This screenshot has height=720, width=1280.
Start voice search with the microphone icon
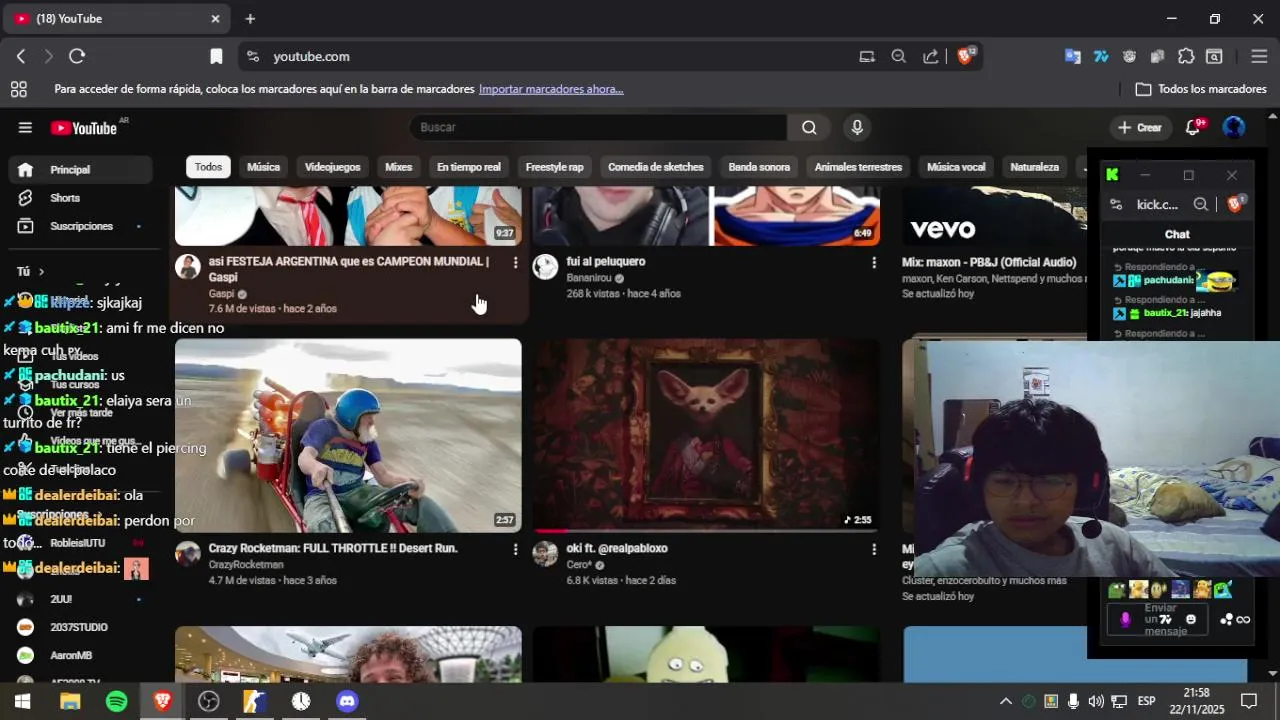pos(856,127)
